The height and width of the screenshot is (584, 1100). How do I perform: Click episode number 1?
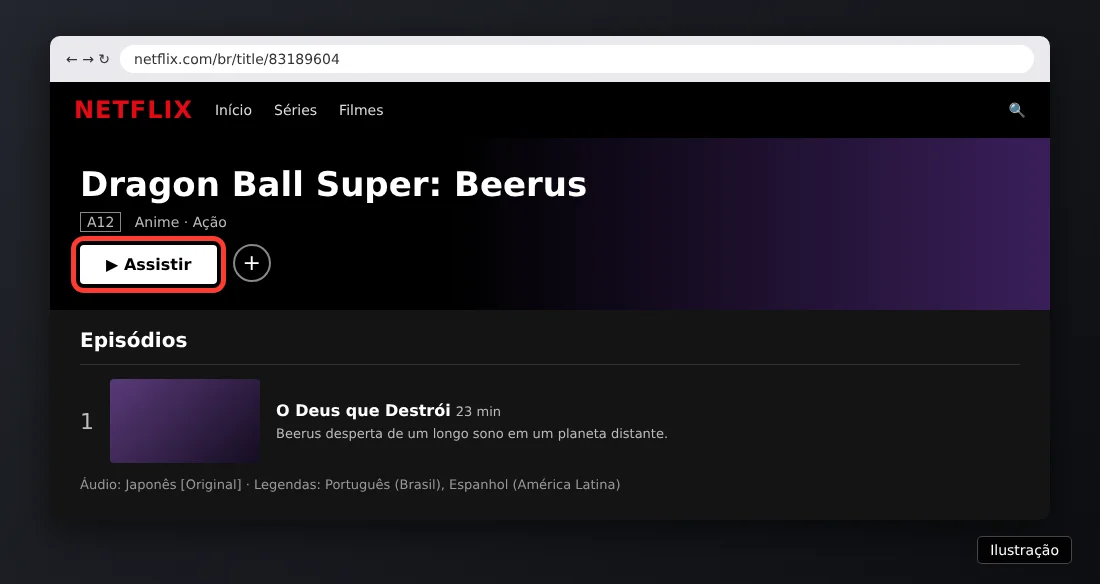pyautogui.click(x=86, y=421)
